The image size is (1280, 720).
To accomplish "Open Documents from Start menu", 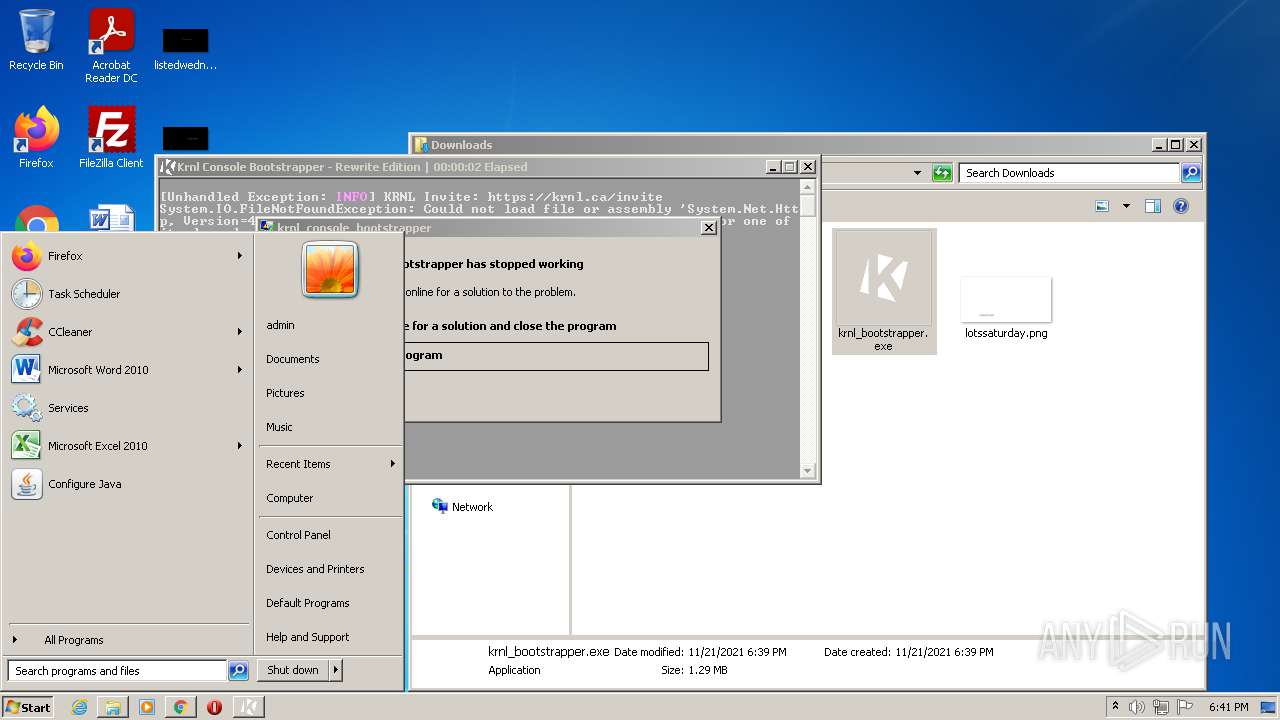I will 293,359.
